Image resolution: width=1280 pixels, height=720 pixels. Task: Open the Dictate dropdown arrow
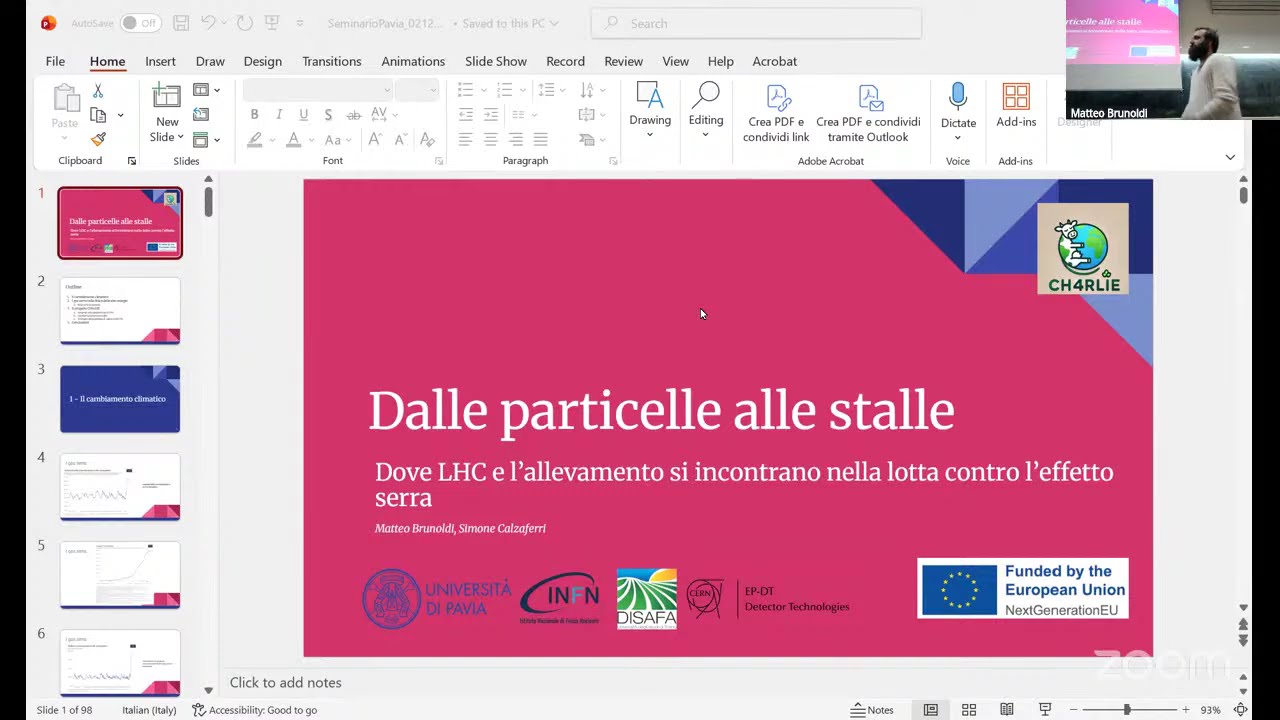[958, 137]
